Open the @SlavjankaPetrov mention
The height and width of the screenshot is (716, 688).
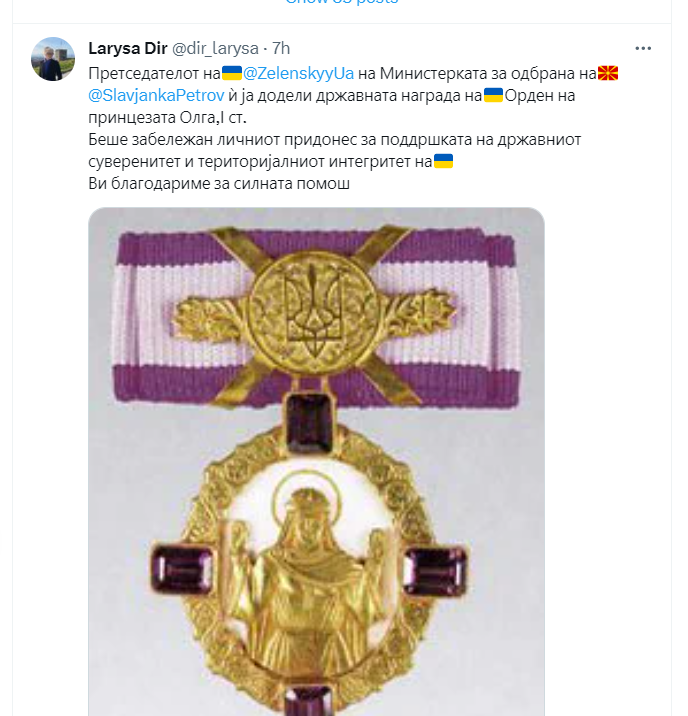156,95
